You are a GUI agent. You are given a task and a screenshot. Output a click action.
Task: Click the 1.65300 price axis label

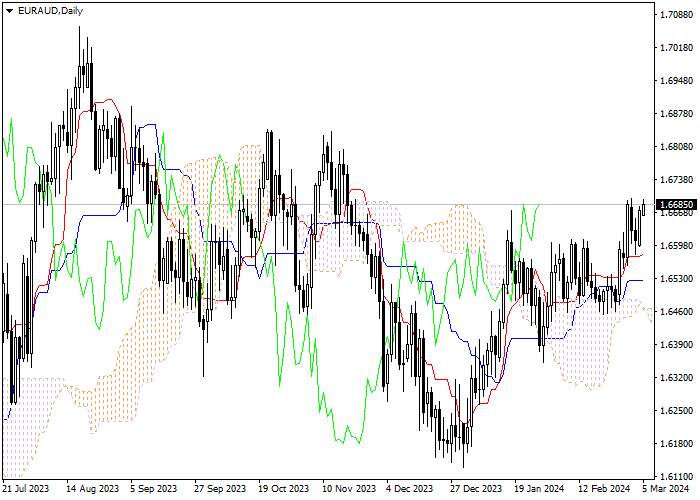point(676,279)
